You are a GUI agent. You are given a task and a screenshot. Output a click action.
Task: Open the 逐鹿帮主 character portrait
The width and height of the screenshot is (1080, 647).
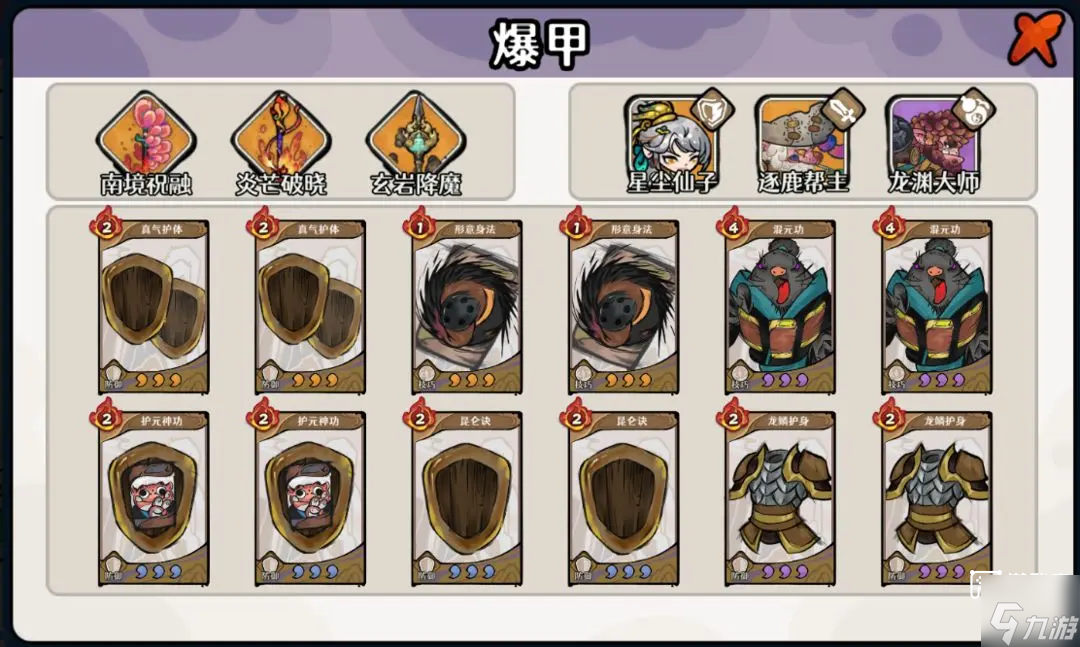coord(801,143)
